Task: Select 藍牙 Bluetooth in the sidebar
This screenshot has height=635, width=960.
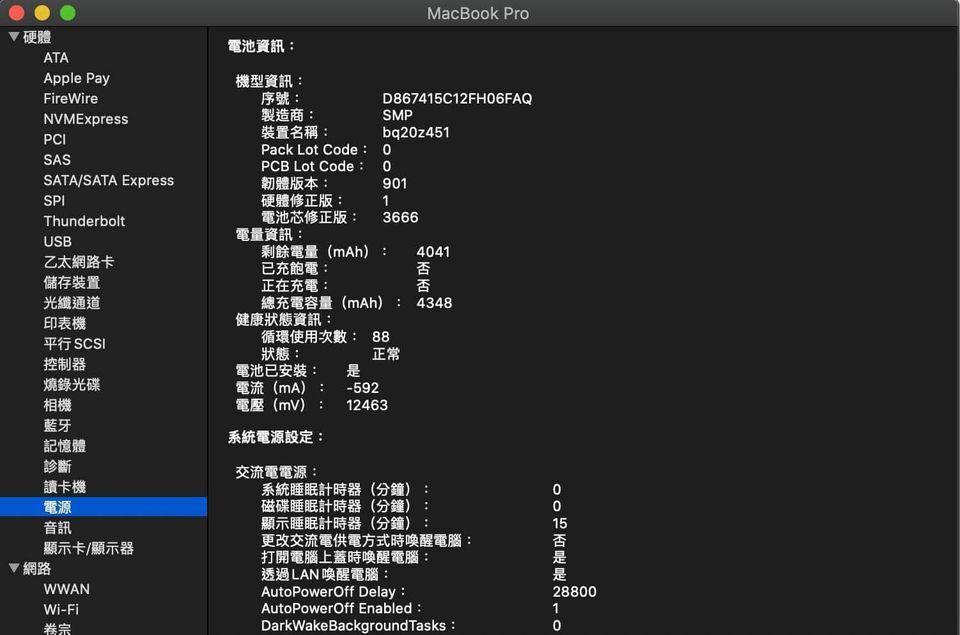Action: (58, 426)
